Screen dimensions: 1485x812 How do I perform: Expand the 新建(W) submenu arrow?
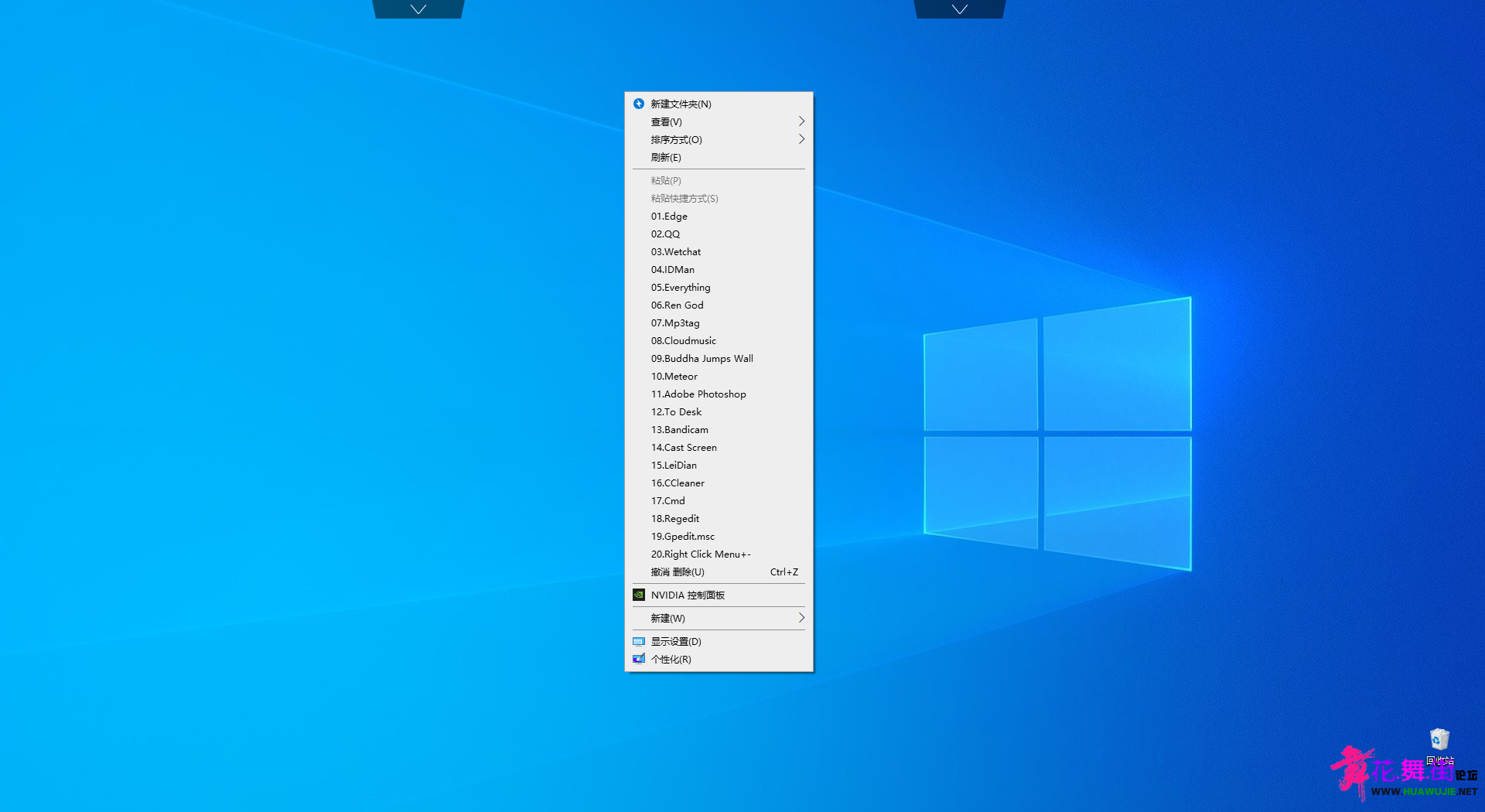[801, 618]
